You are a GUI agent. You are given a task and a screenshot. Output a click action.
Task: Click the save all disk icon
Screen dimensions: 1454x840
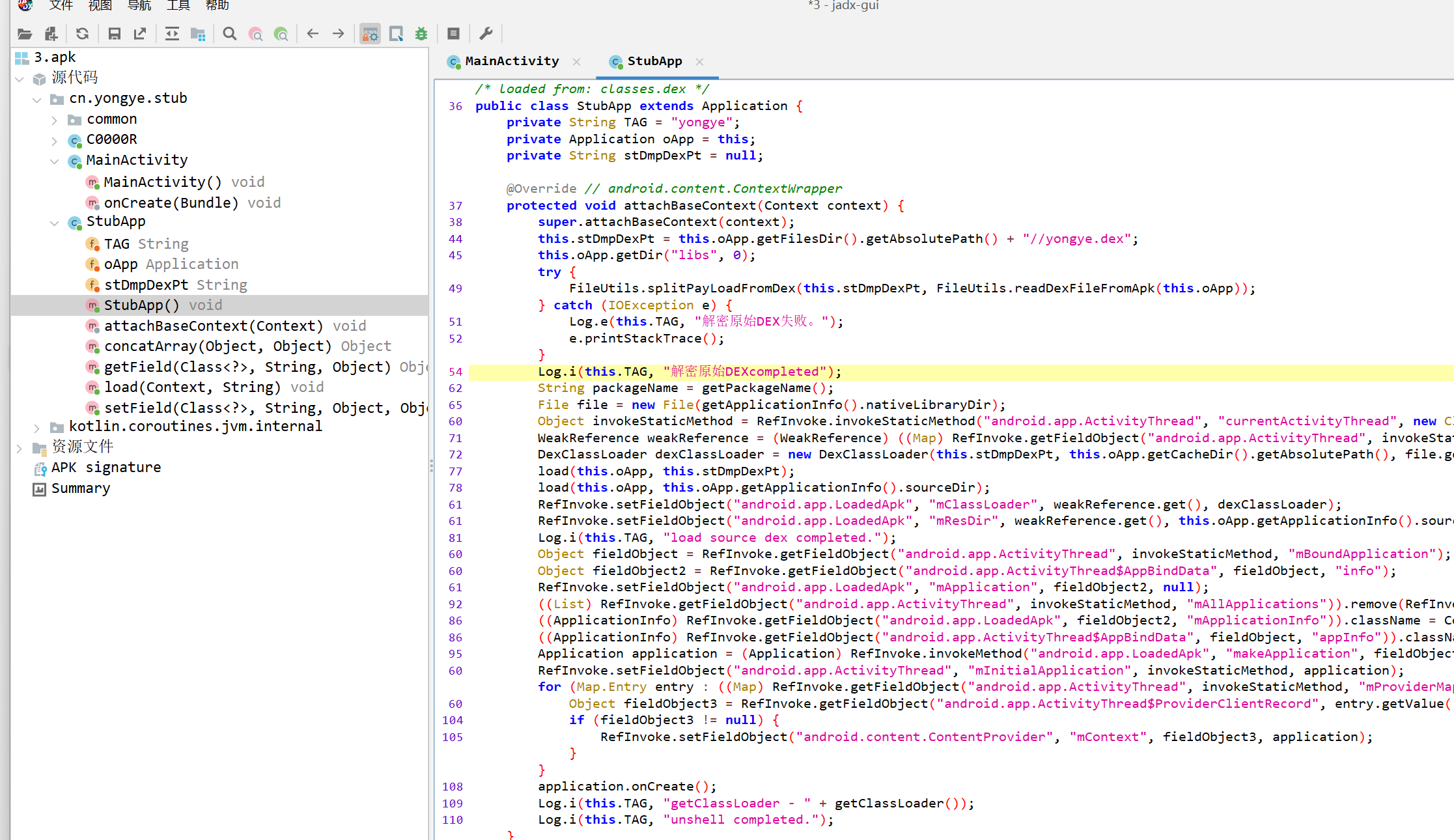[x=114, y=34]
